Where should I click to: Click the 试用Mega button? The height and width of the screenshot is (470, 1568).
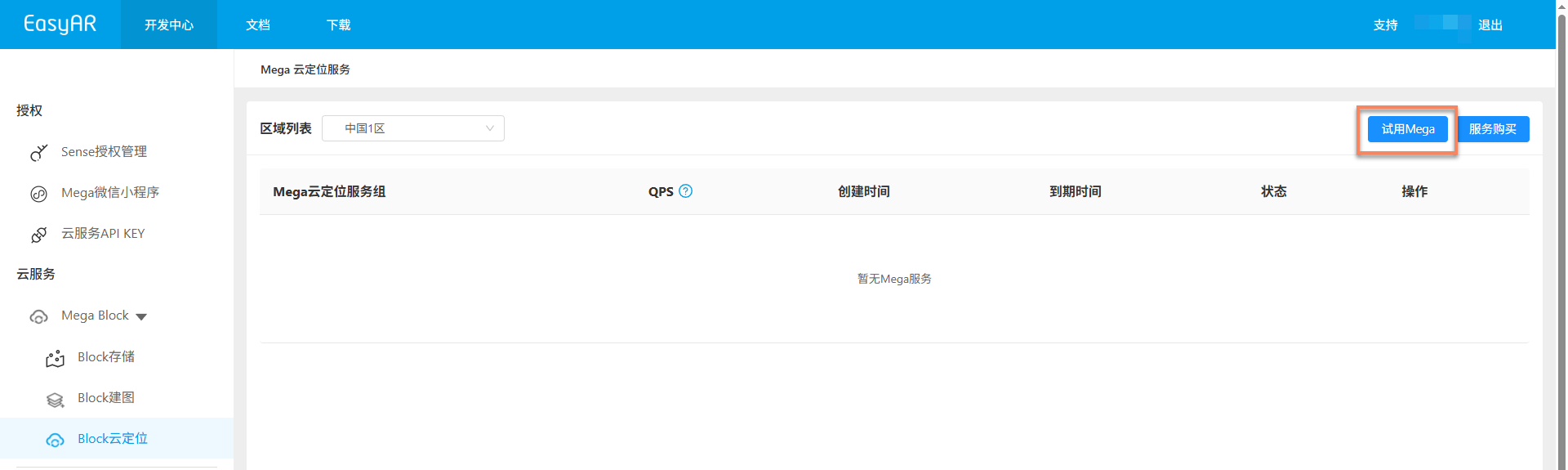point(1408,129)
